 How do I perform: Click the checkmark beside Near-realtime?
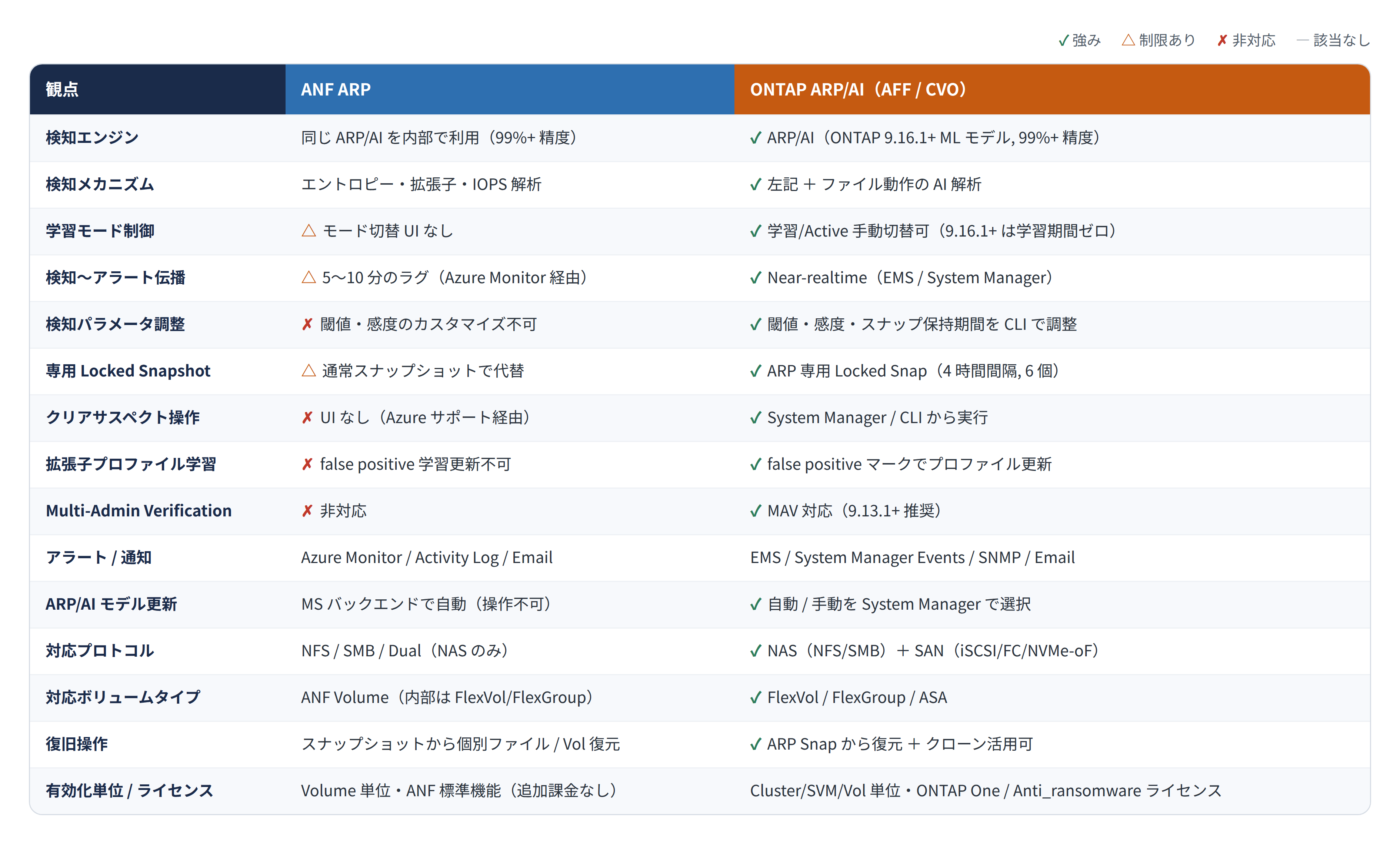[x=756, y=278]
